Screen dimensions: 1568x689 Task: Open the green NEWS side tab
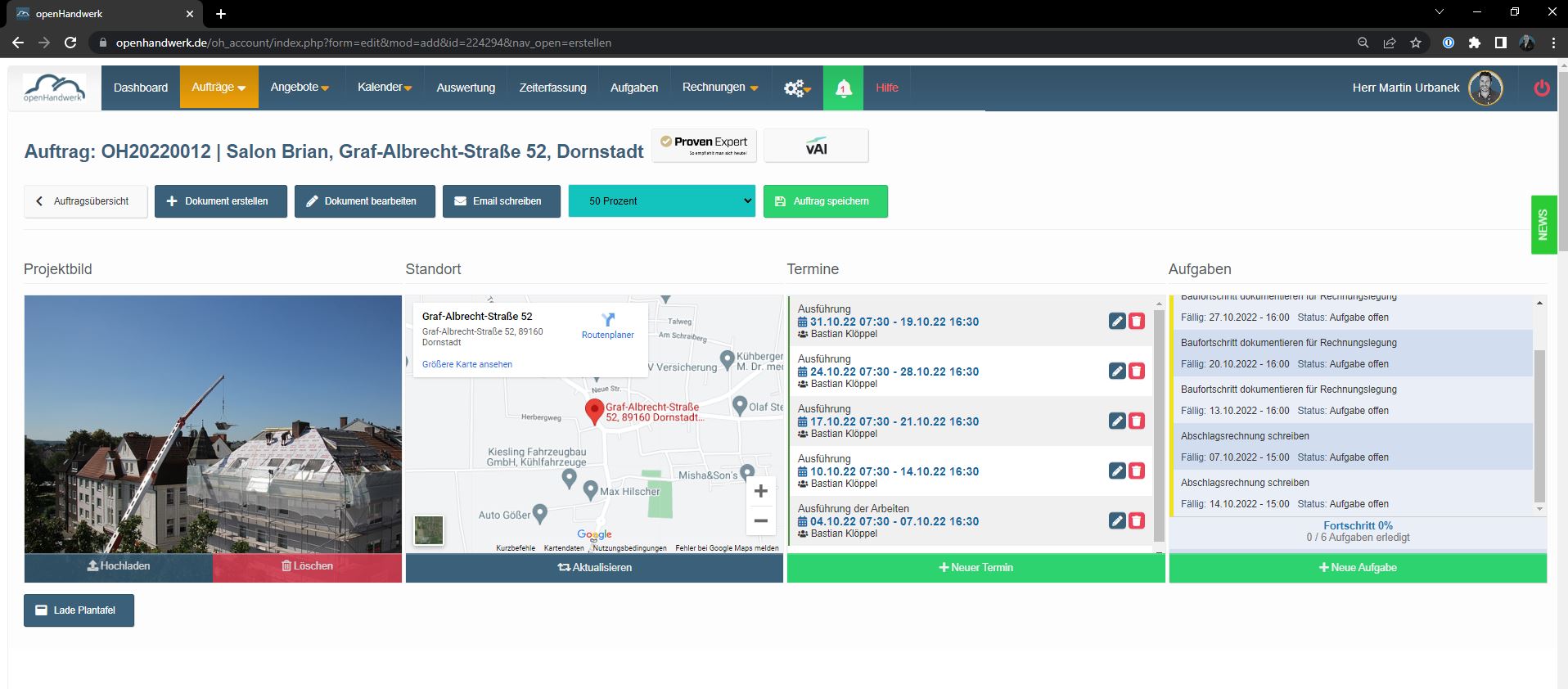click(1543, 225)
